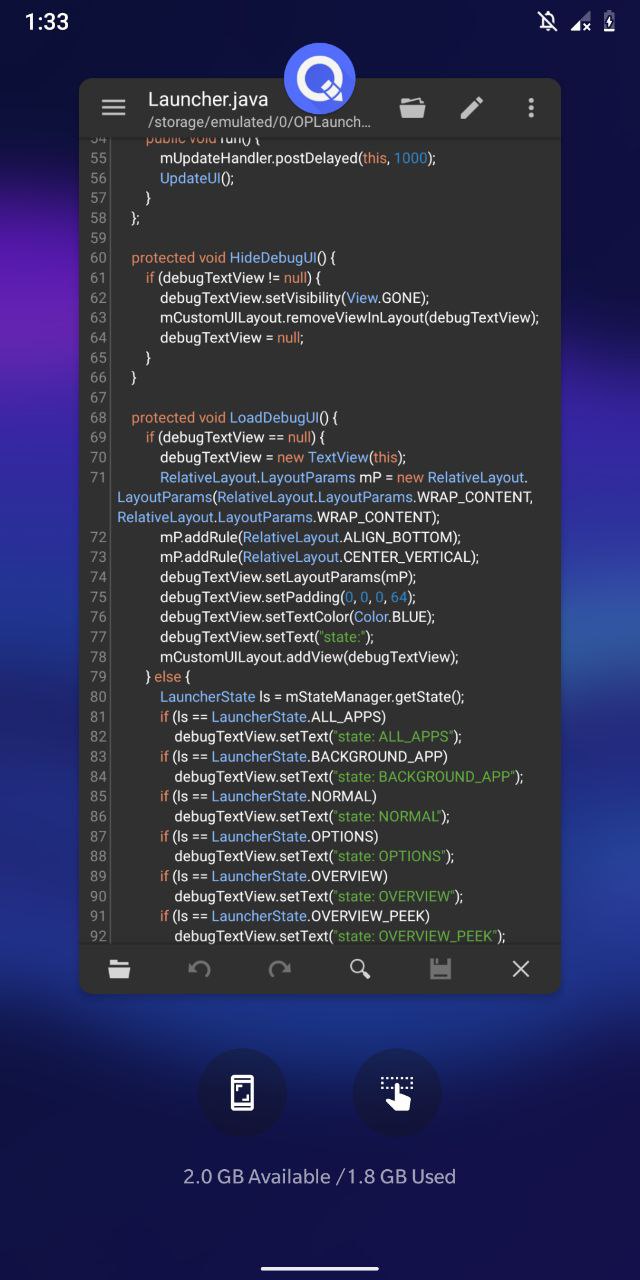
Task: Open the three-dot overflow menu
Action: 531,108
